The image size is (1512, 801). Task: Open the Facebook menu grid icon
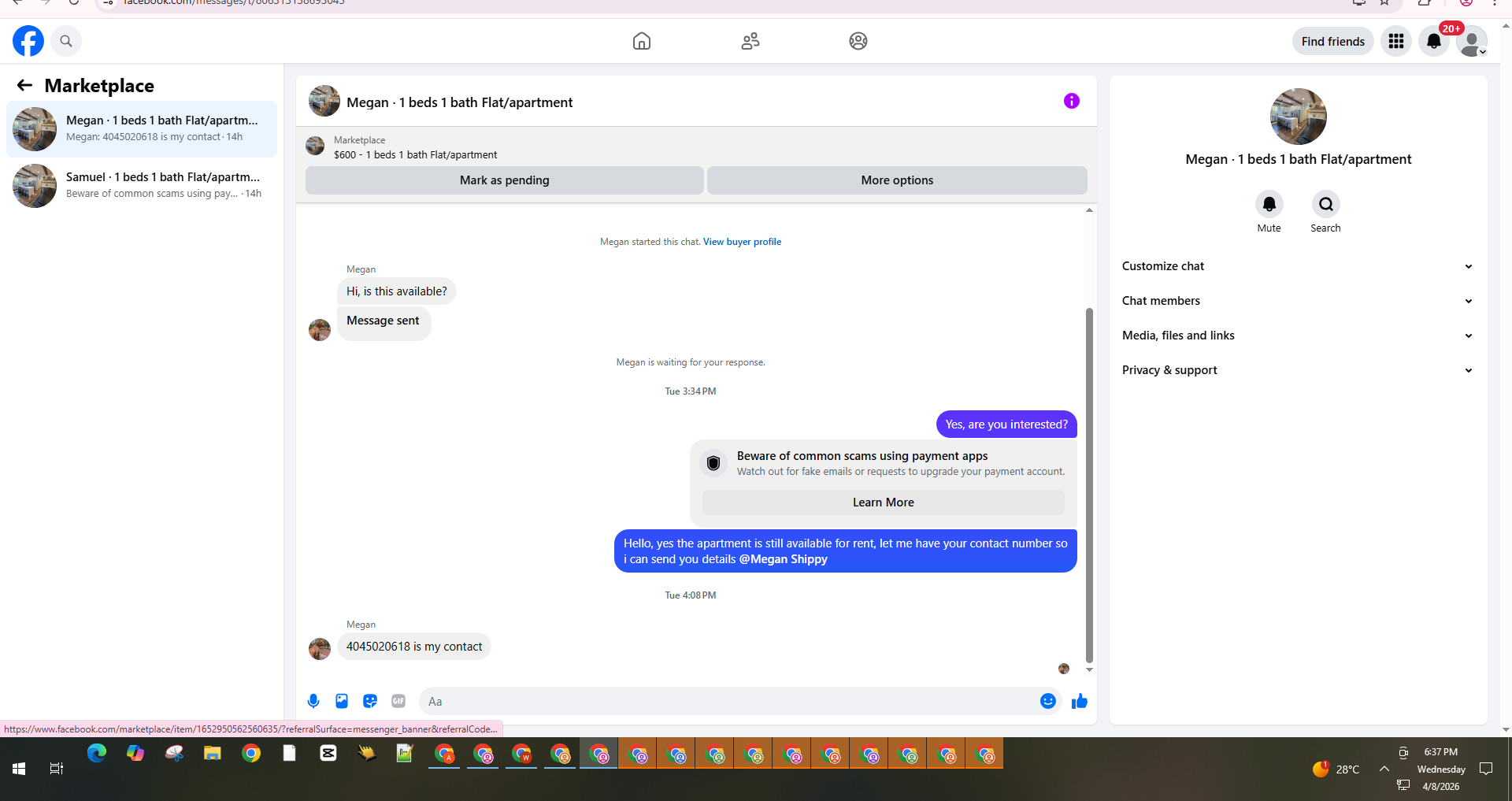(1396, 41)
